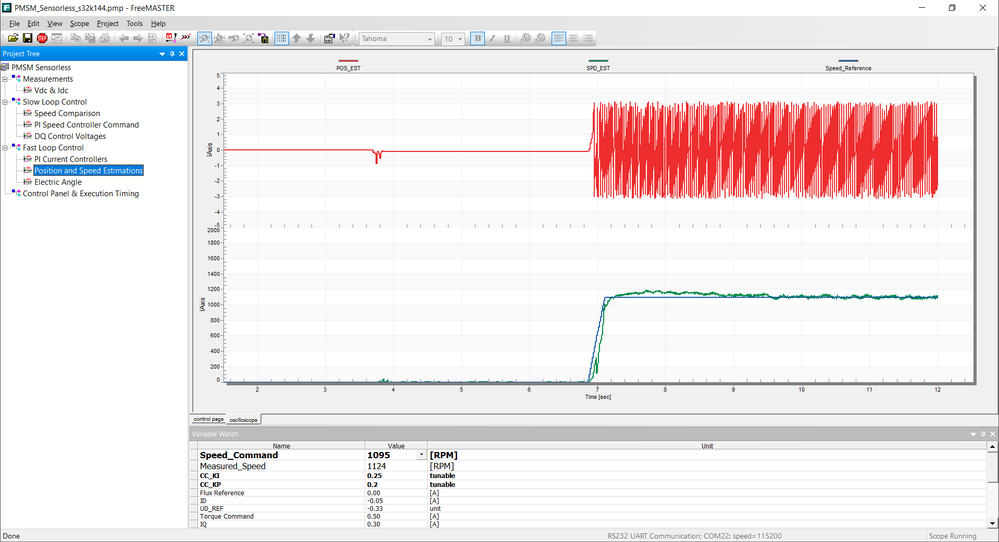Collapse the Measurements tree node
Screen dimensions: 999x542
5,79
